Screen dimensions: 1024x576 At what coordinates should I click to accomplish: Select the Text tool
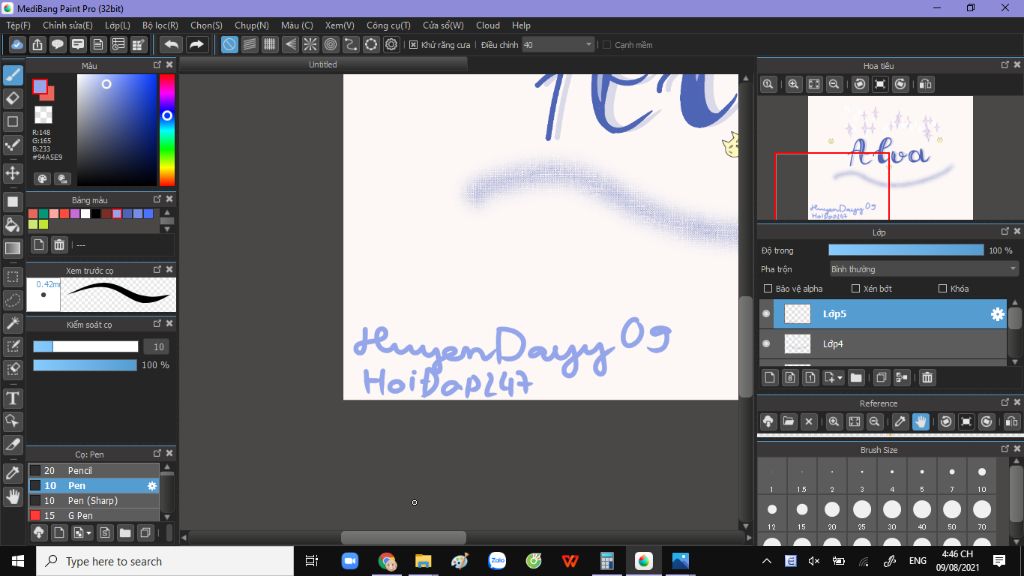coord(12,398)
